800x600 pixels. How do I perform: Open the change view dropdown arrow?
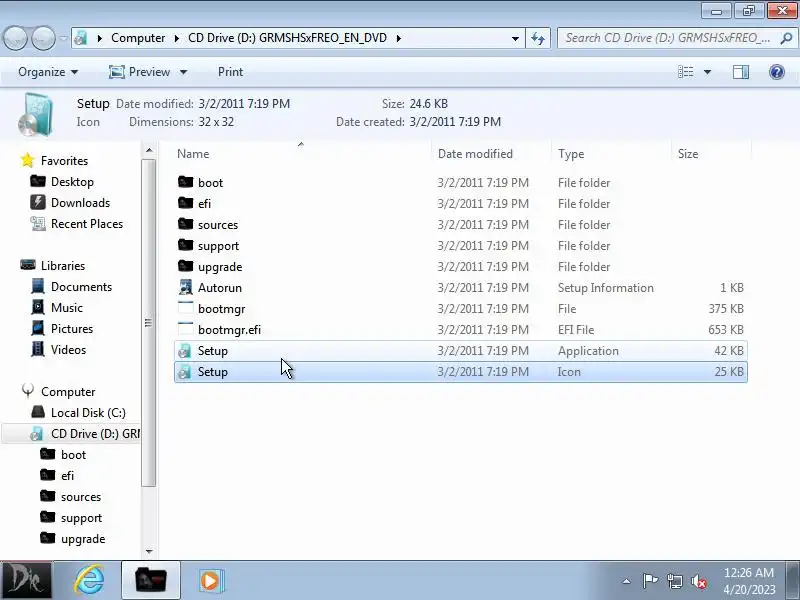[707, 72]
